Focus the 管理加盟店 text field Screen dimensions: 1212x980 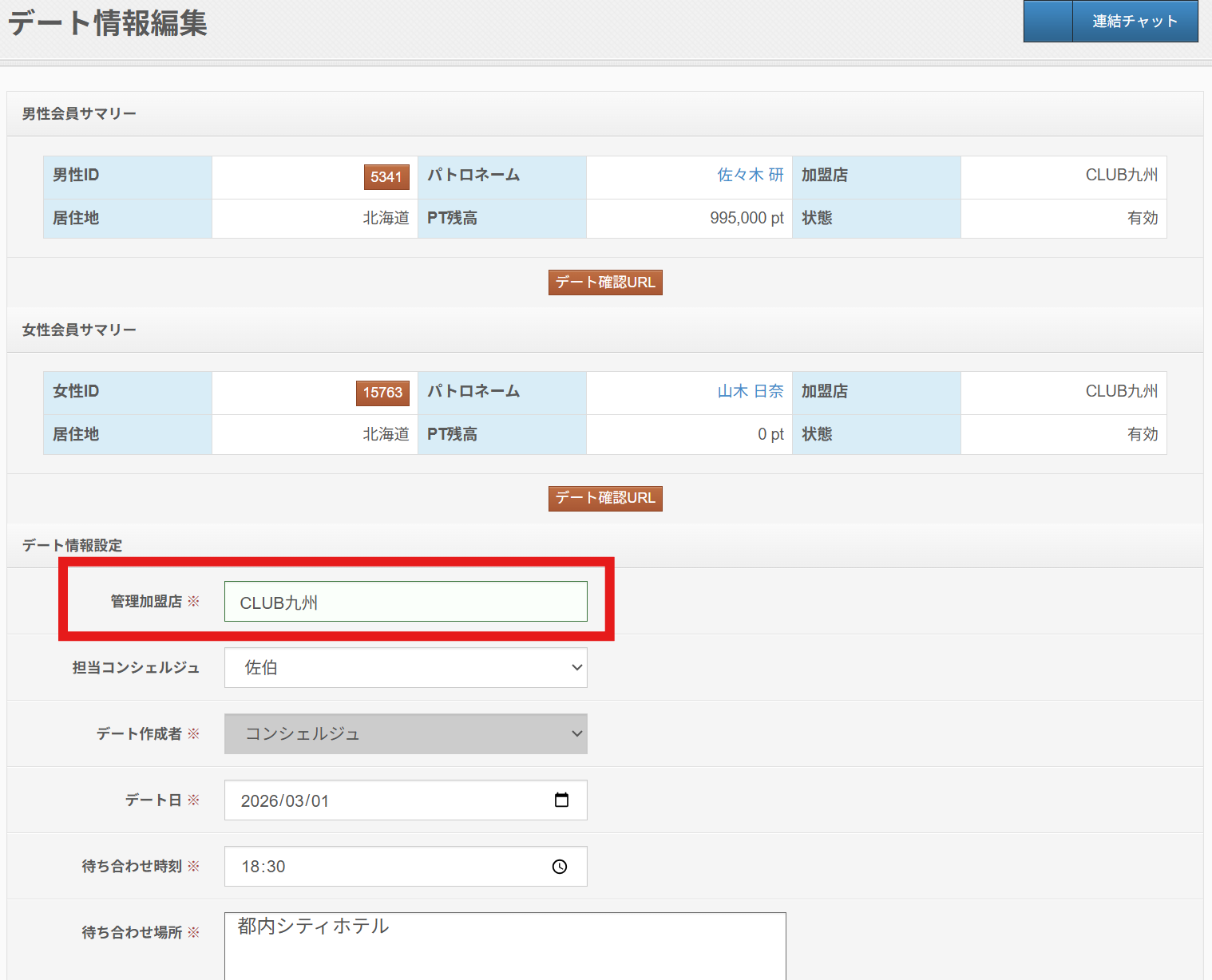click(x=406, y=602)
